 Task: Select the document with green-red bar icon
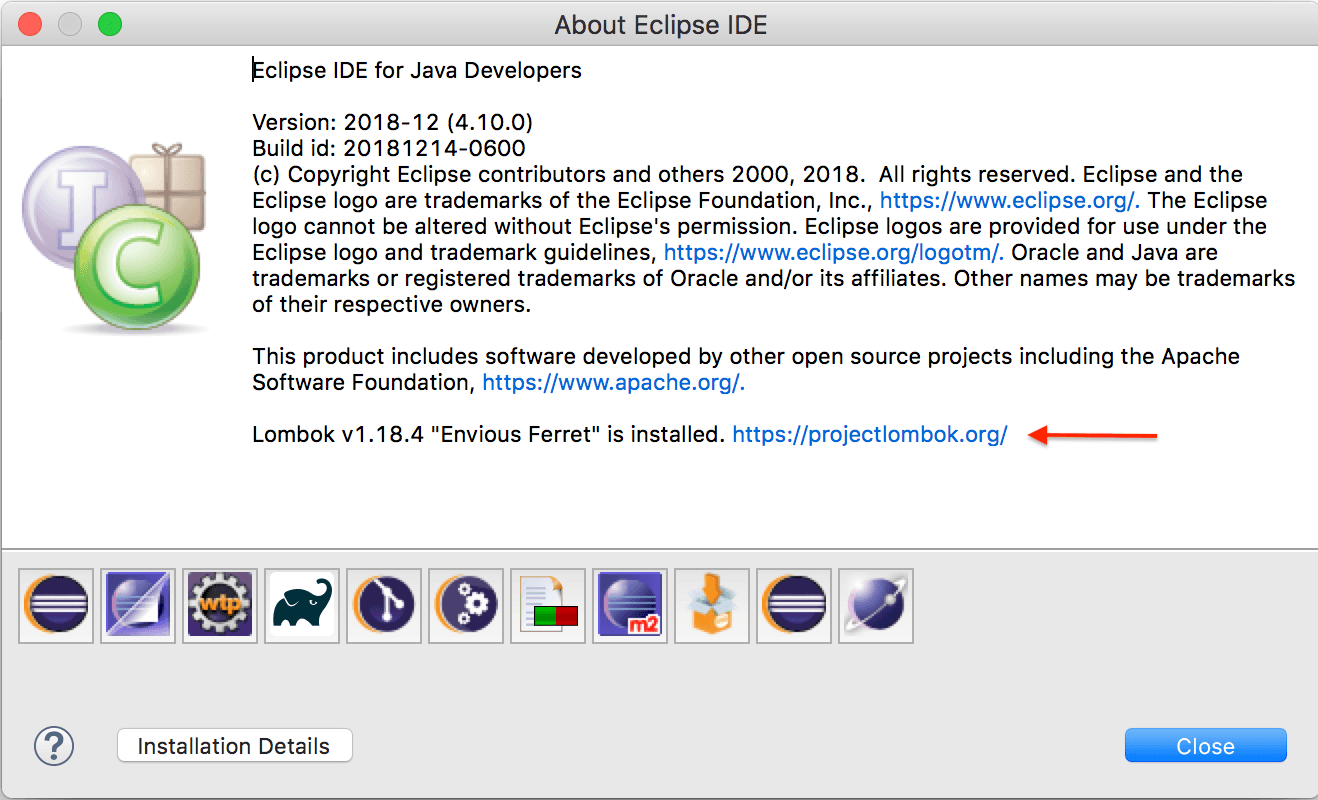tap(548, 605)
